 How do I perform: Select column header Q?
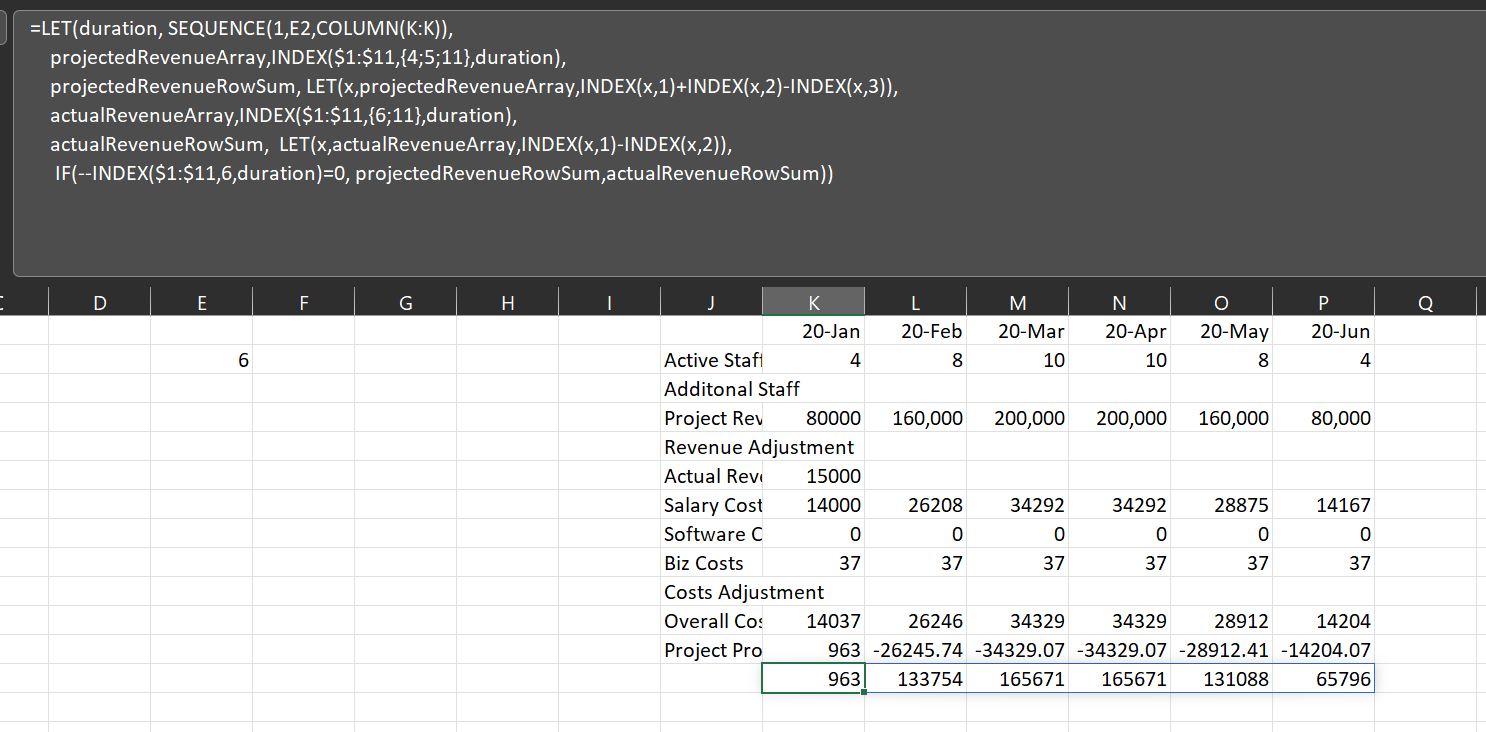1425,303
